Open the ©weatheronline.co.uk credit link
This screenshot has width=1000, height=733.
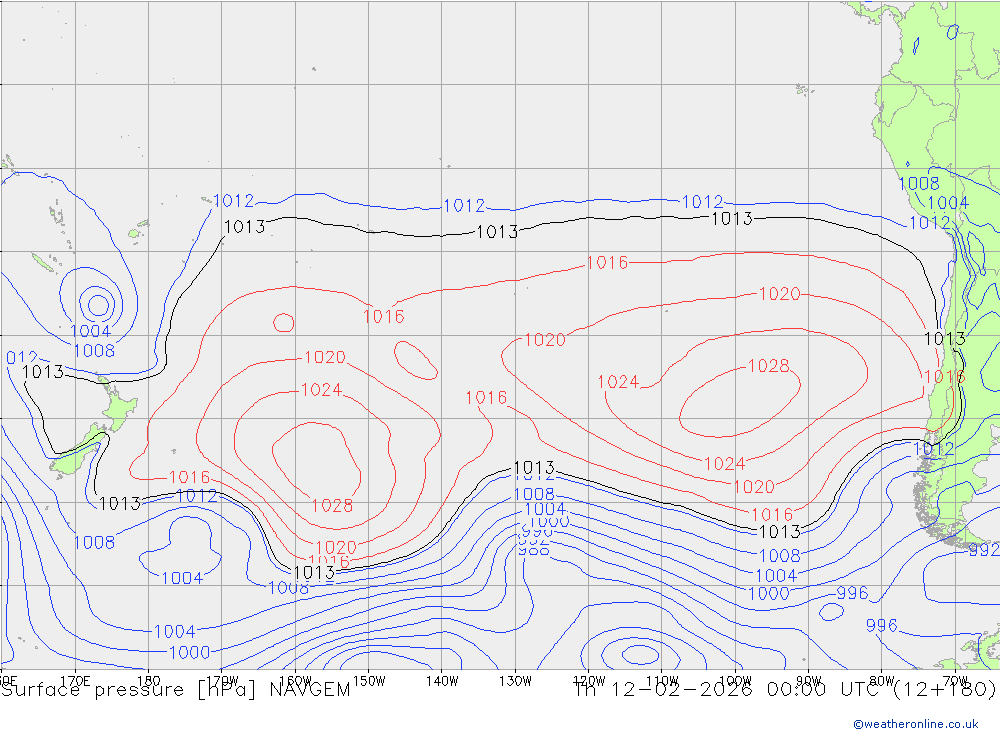pyautogui.click(x=916, y=724)
